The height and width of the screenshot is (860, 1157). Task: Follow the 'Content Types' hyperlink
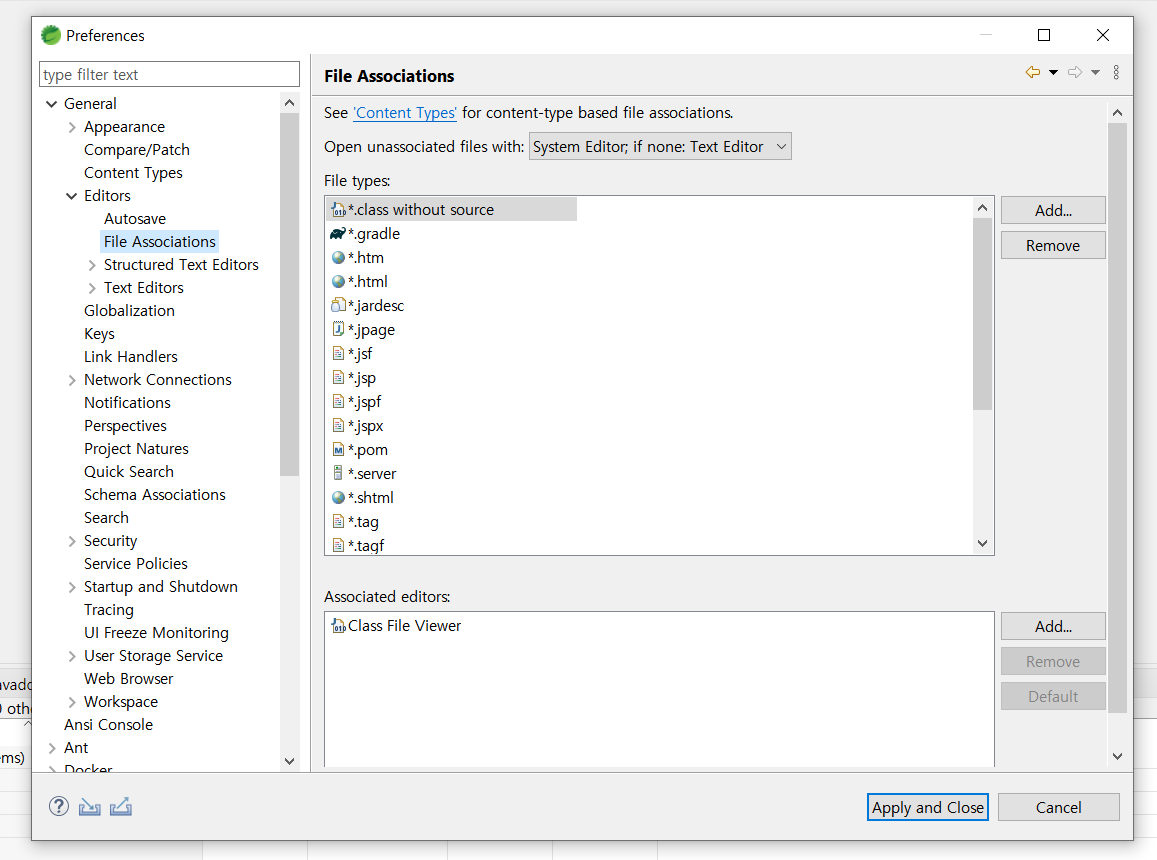[405, 113]
